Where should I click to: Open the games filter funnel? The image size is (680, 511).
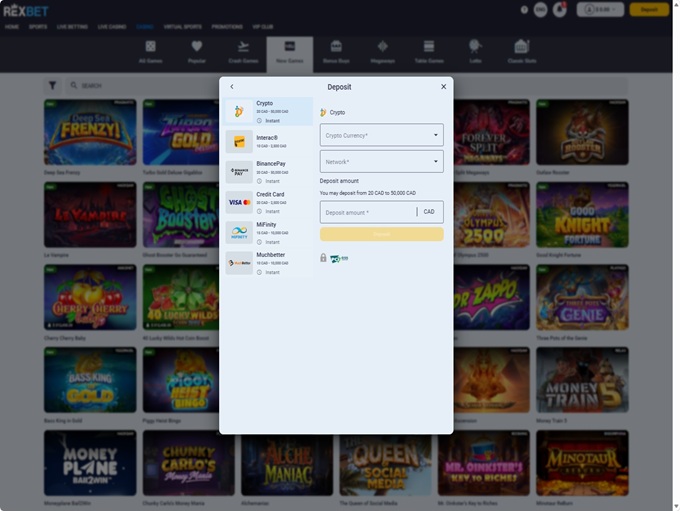coord(52,85)
